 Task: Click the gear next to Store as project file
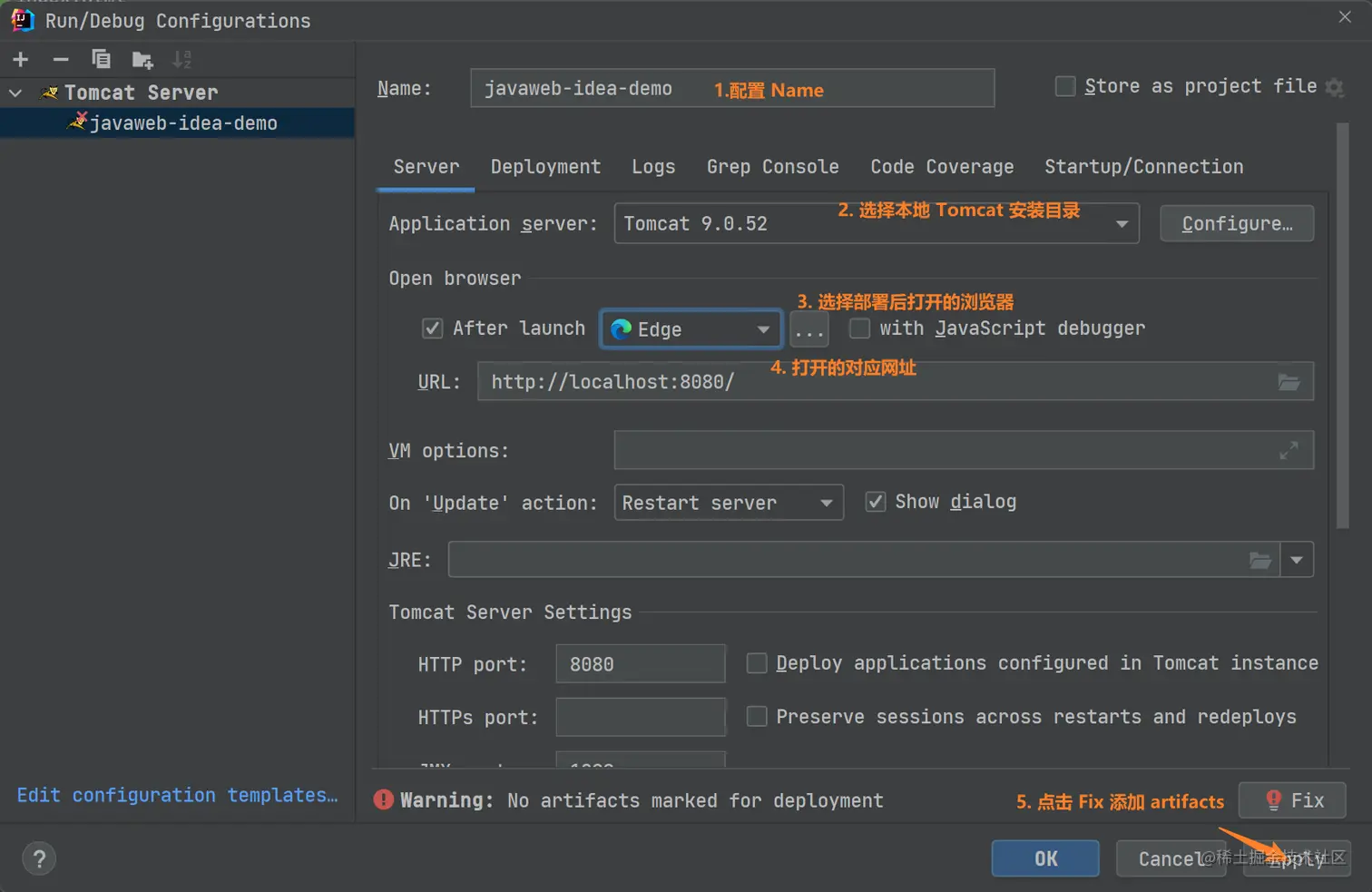tap(1334, 87)
